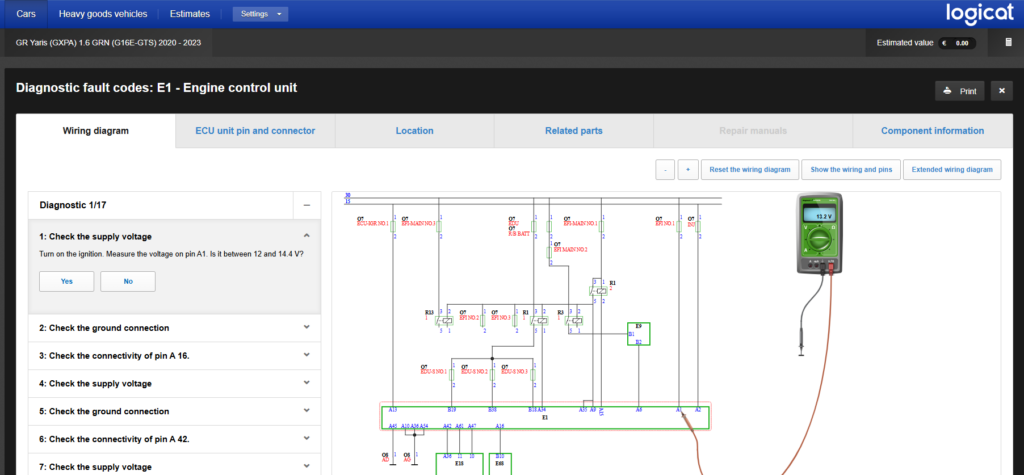Zoom out the wiring diagram with minus

point(665,169)
